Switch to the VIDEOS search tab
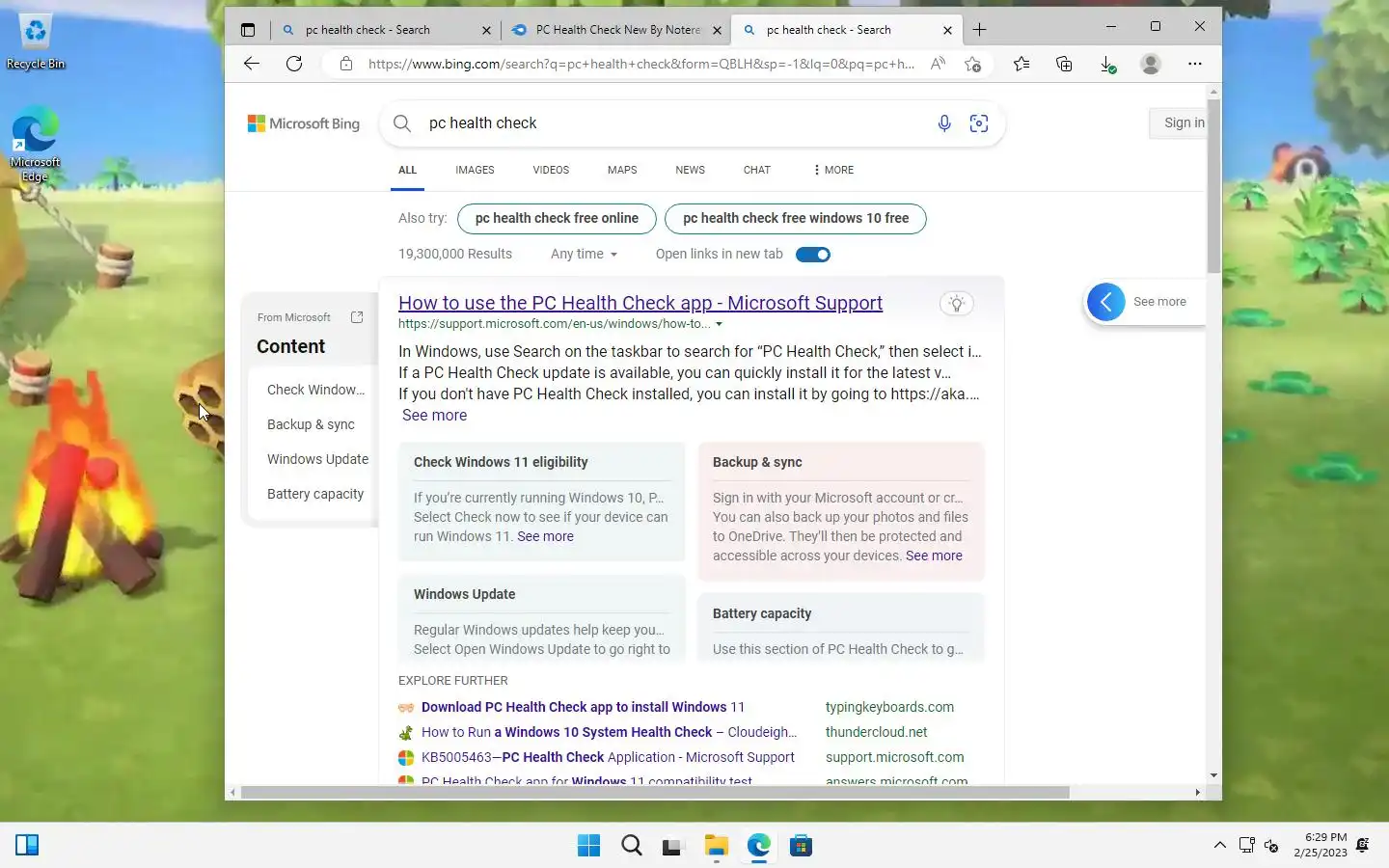The height and width of the screenshot is (868, 1389). coord(551,170)
